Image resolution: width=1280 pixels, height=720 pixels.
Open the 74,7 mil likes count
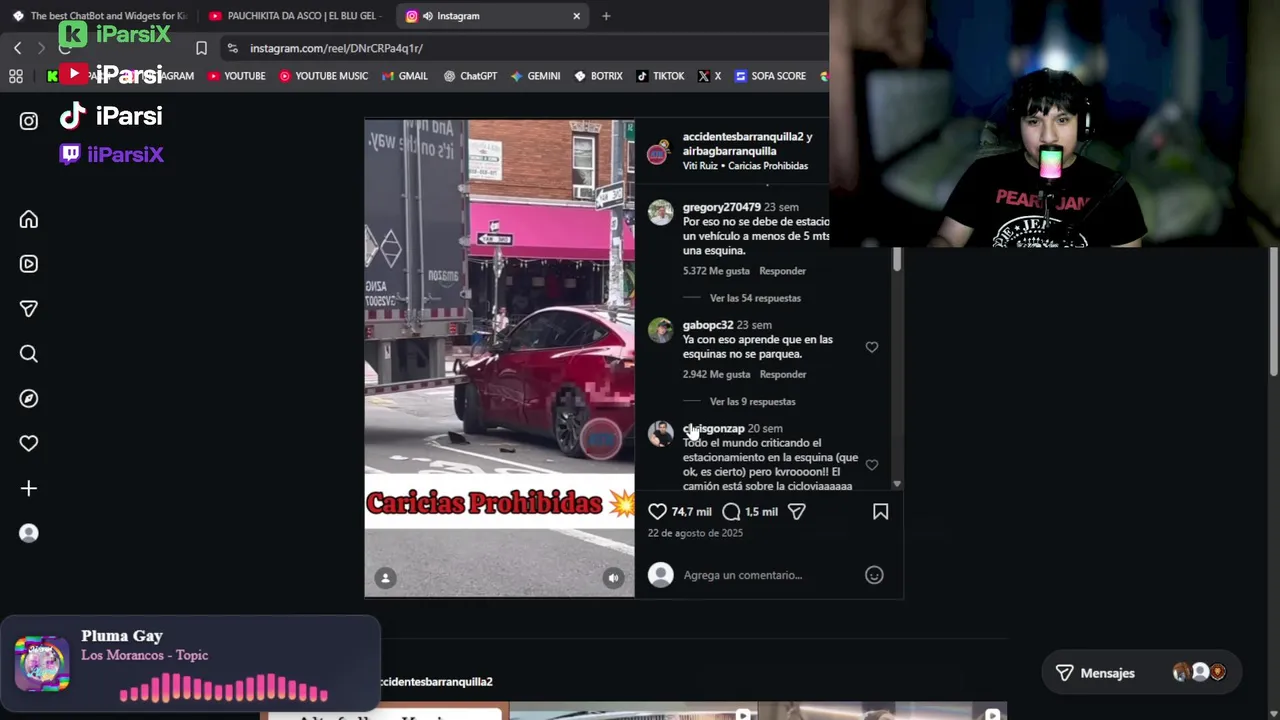pos(691,512)
